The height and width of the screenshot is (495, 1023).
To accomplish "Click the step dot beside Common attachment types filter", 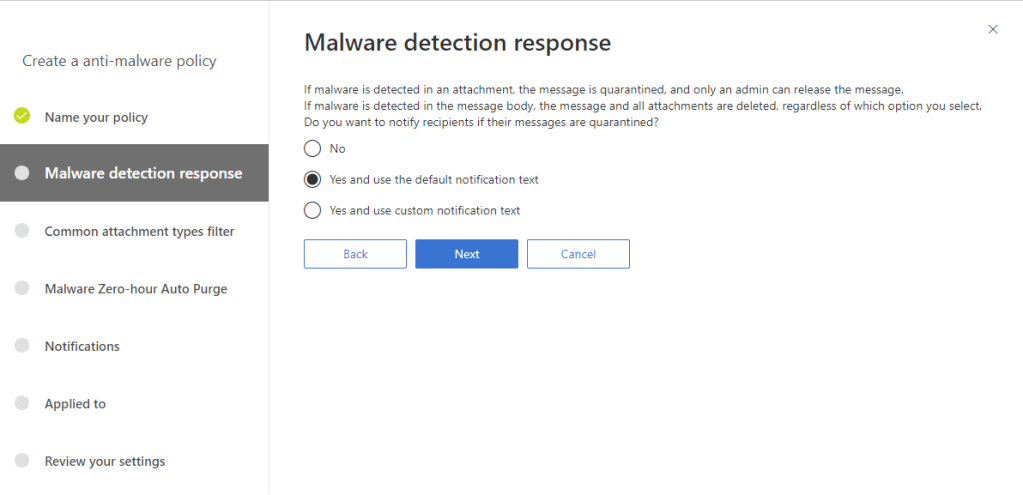I will click(22, 231).
